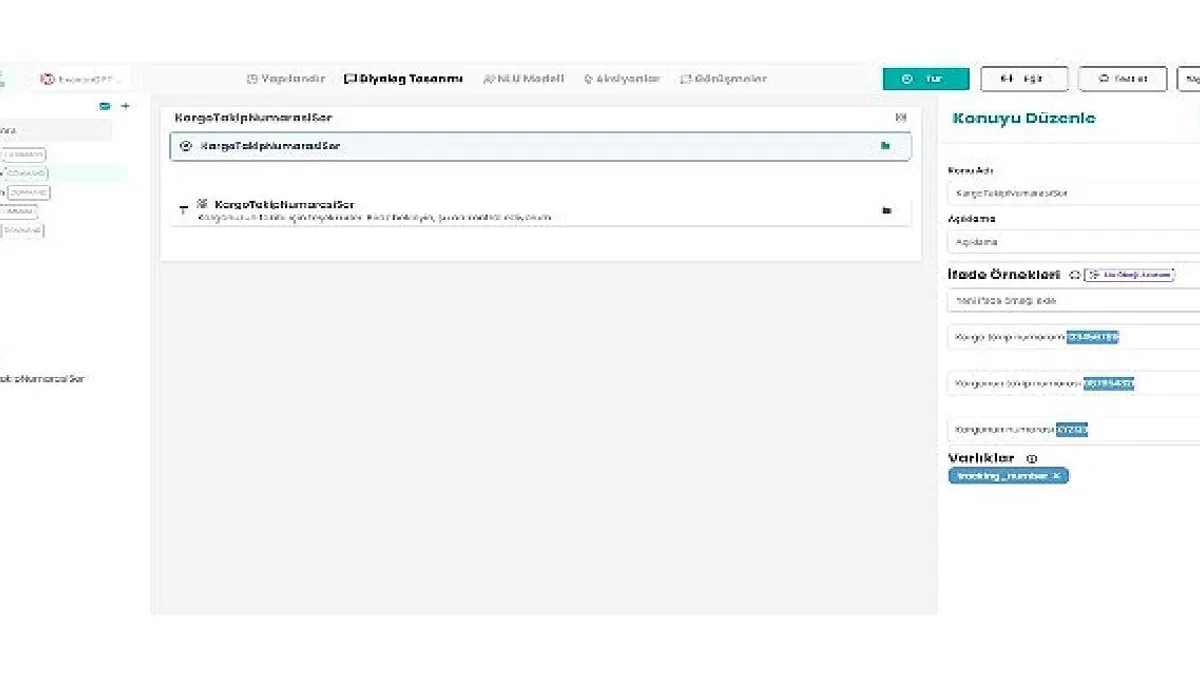The width and height of the screenshot is (1200, 675).
Task: Remove the tracking_number entity tag
Action: click(1056, 476)
